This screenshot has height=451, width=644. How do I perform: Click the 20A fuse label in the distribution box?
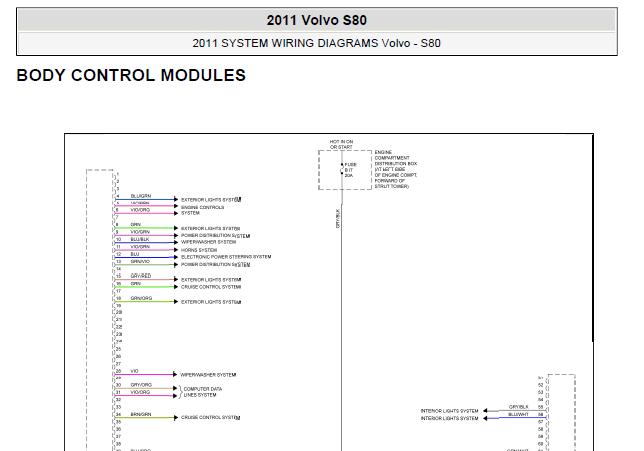(x=349, y=175)
